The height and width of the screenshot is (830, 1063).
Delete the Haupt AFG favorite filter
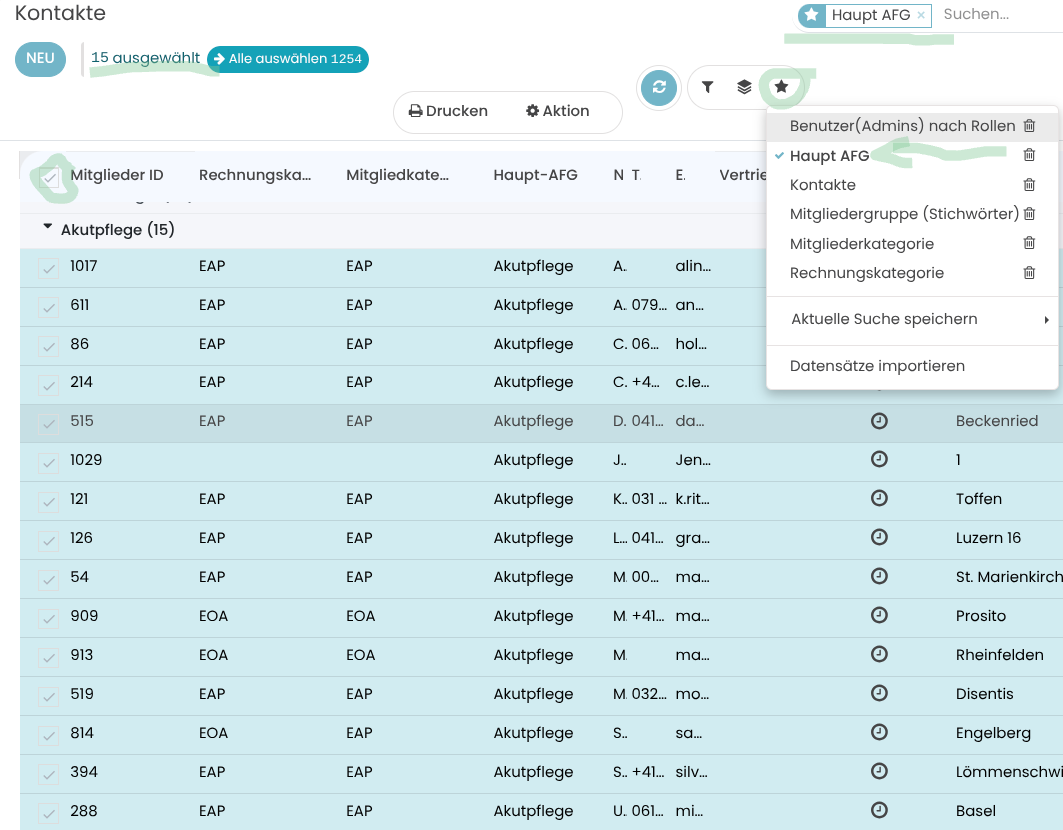tap(1029, 155)
